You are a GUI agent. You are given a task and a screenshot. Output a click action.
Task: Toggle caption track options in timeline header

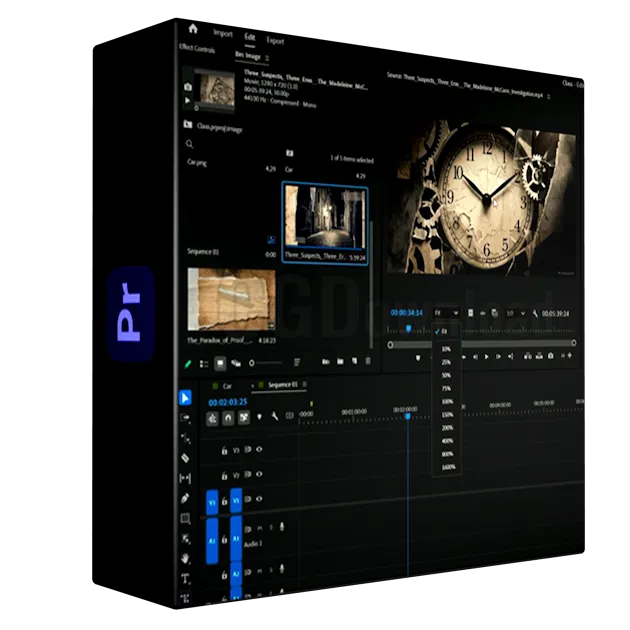pos(289,415)
